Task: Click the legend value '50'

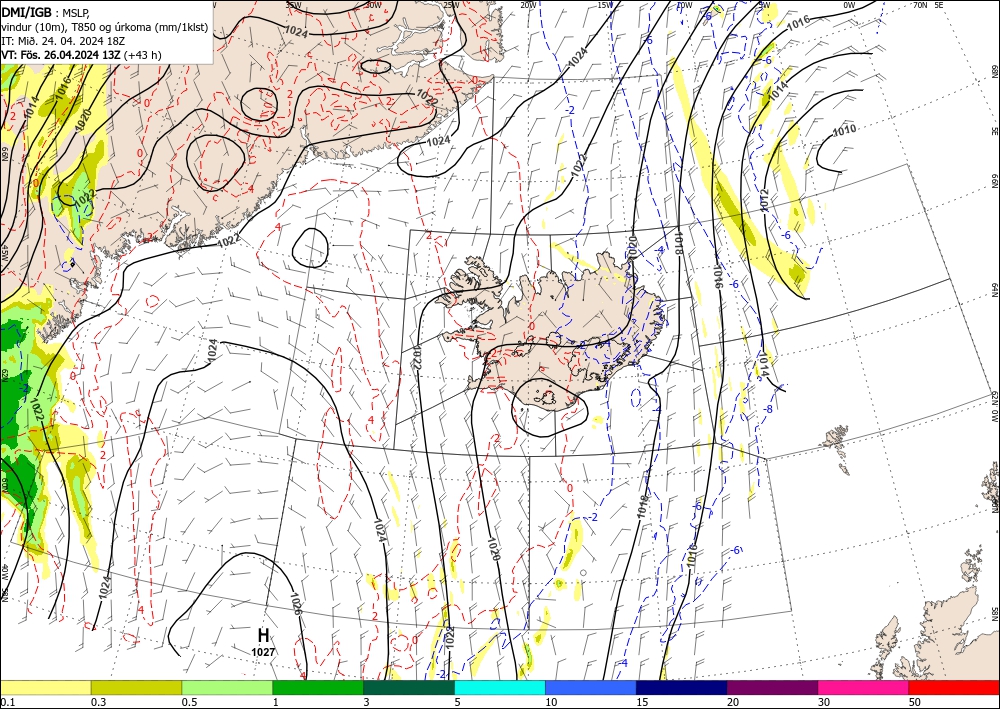Action: [x=915, y=702]
